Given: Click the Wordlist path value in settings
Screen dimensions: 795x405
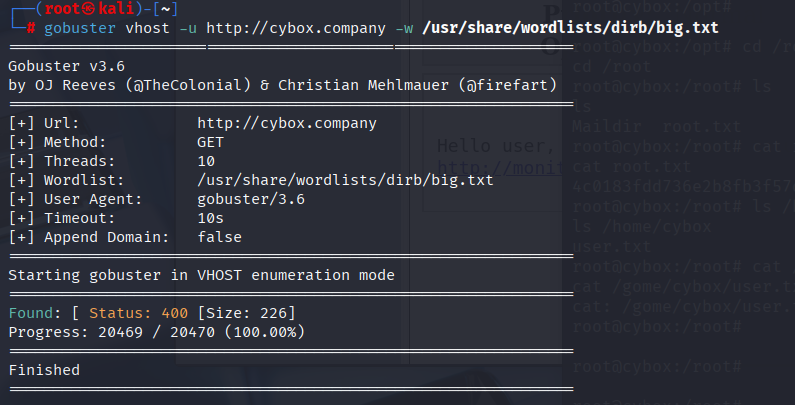Looking at the screenshot, I should (x=345, y=180).
